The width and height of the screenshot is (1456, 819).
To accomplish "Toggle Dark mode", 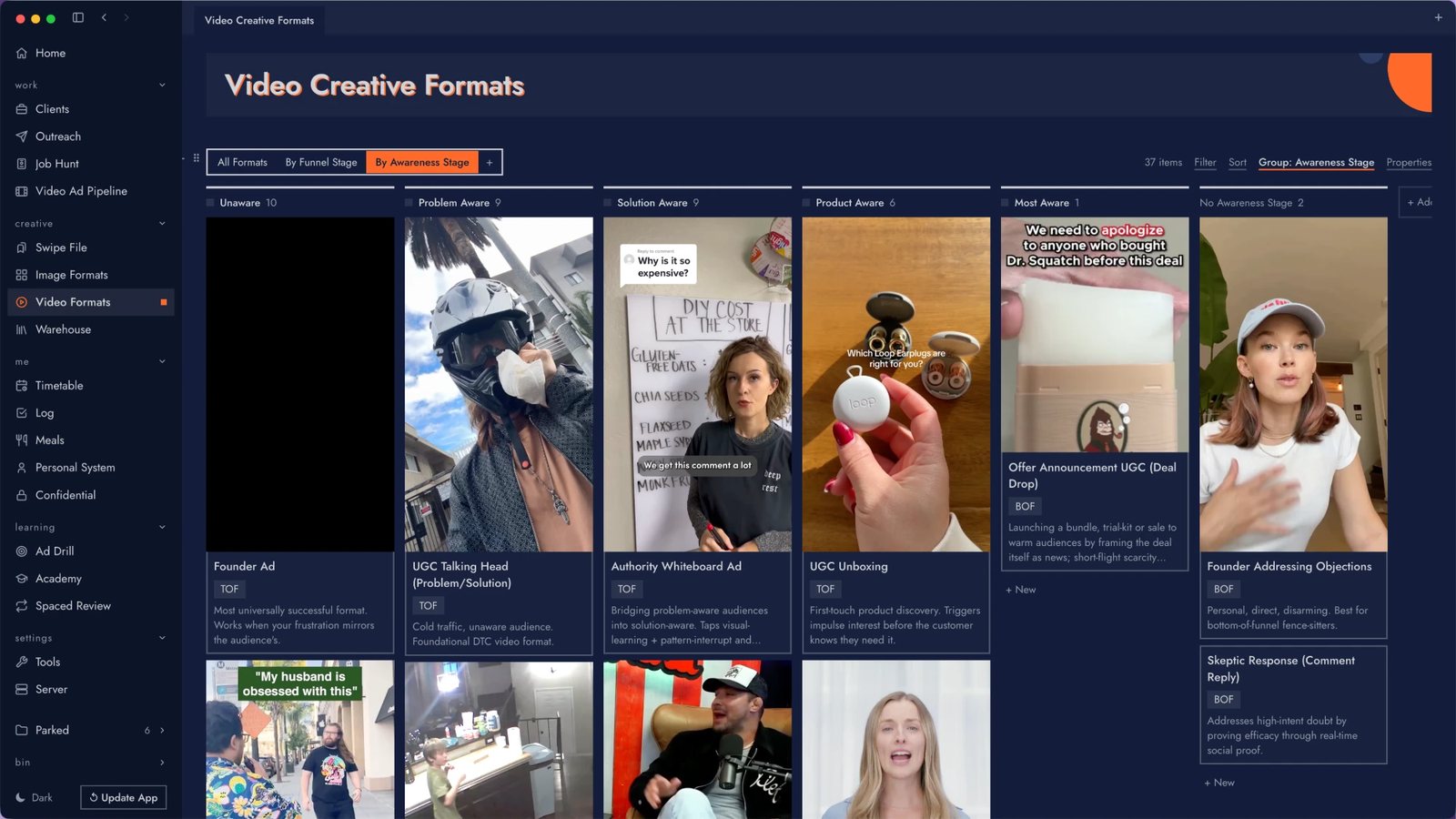I will pyautogui.click(x=35, y=797).
